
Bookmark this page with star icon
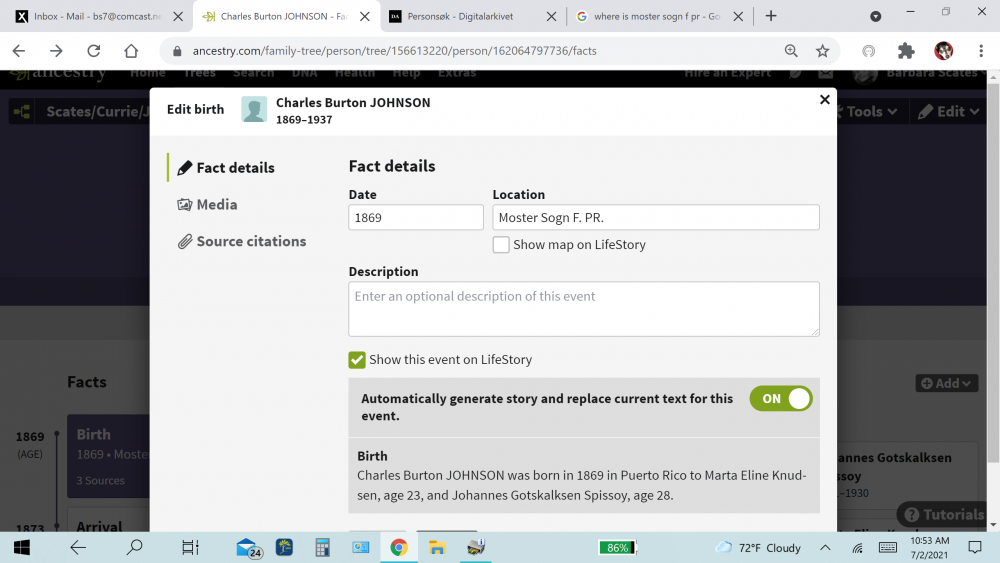(822, 51)
